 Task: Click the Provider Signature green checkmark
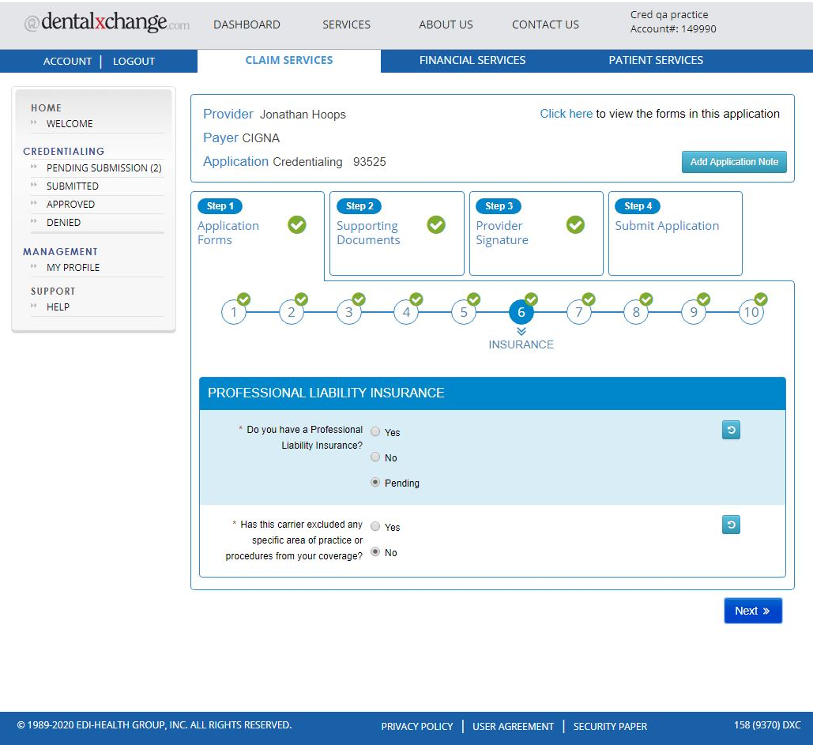pyautogui.click(x=575, y=225)
